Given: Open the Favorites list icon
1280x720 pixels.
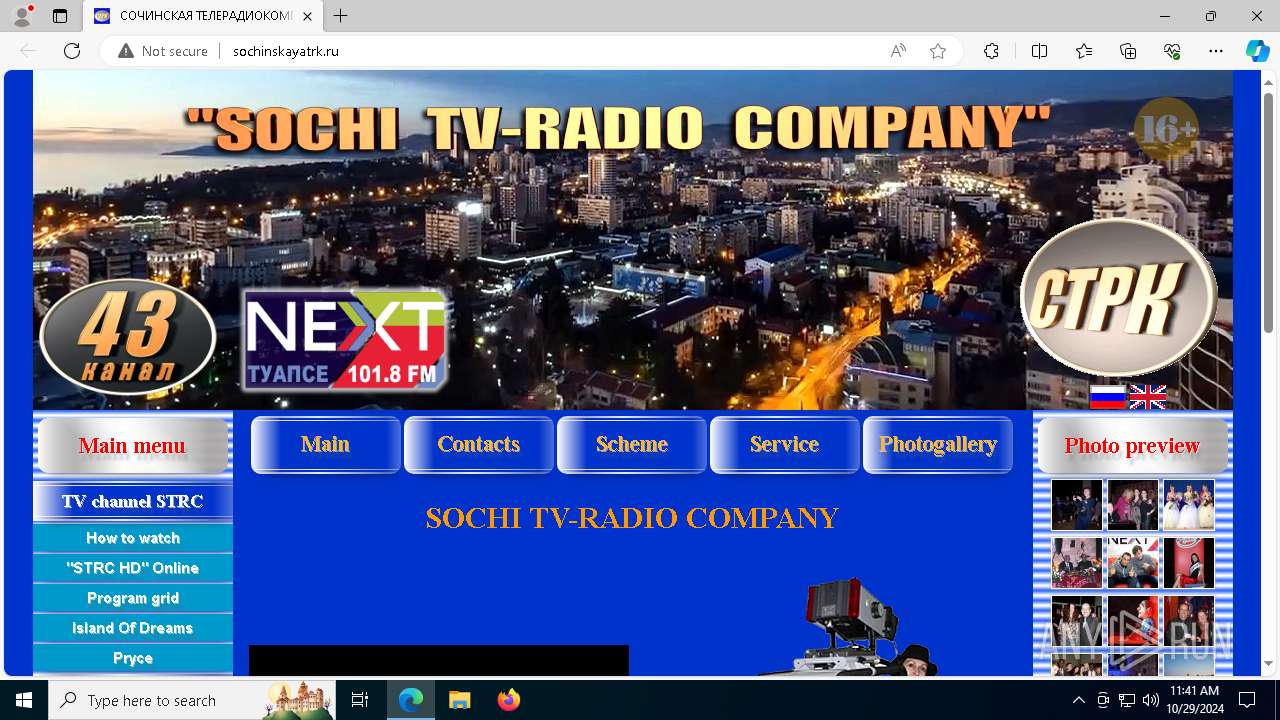Looking at the screenshot, I should click(1084, 51).
